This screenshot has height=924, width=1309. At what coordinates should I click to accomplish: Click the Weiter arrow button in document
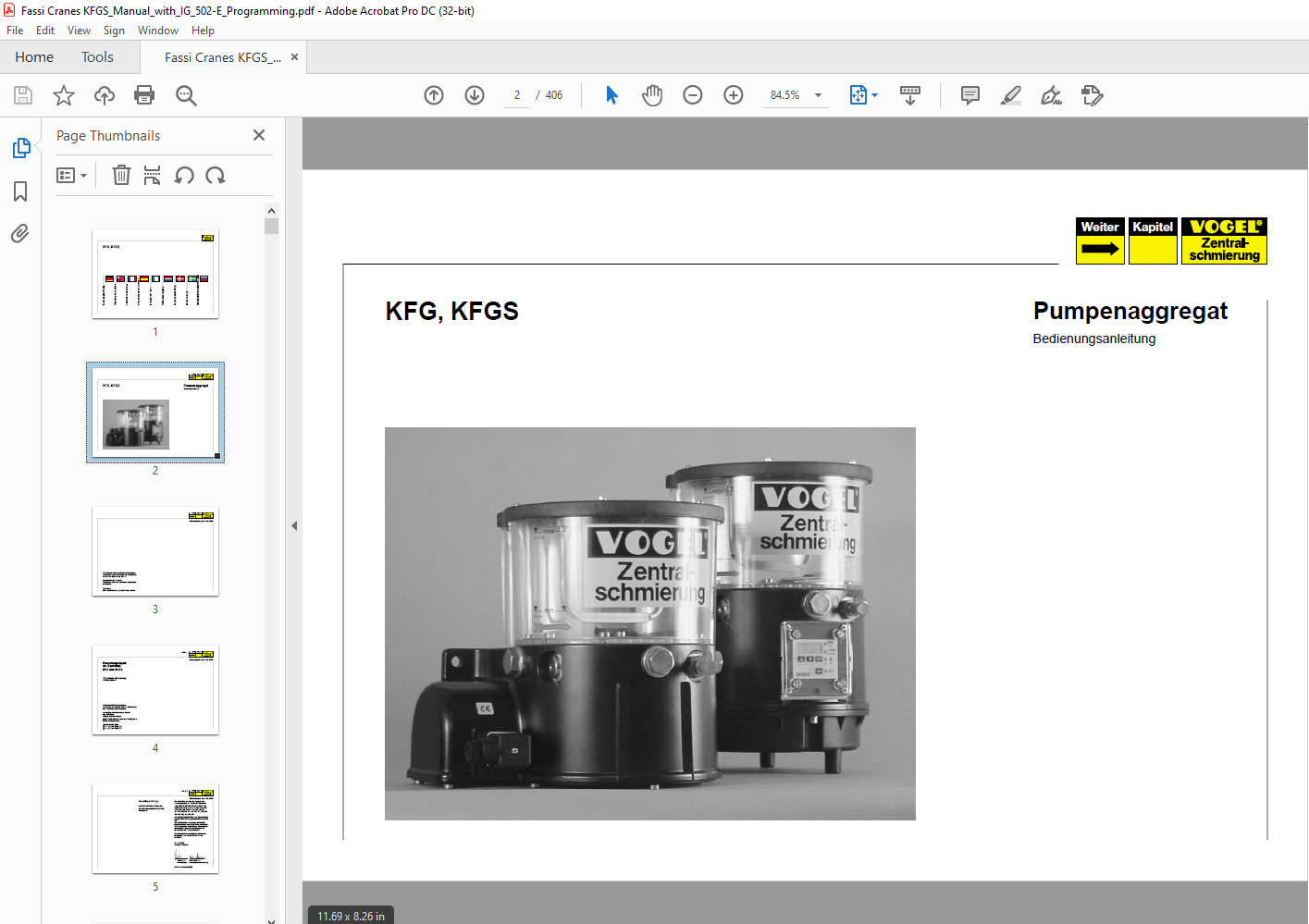click(x=1100, y=241)
